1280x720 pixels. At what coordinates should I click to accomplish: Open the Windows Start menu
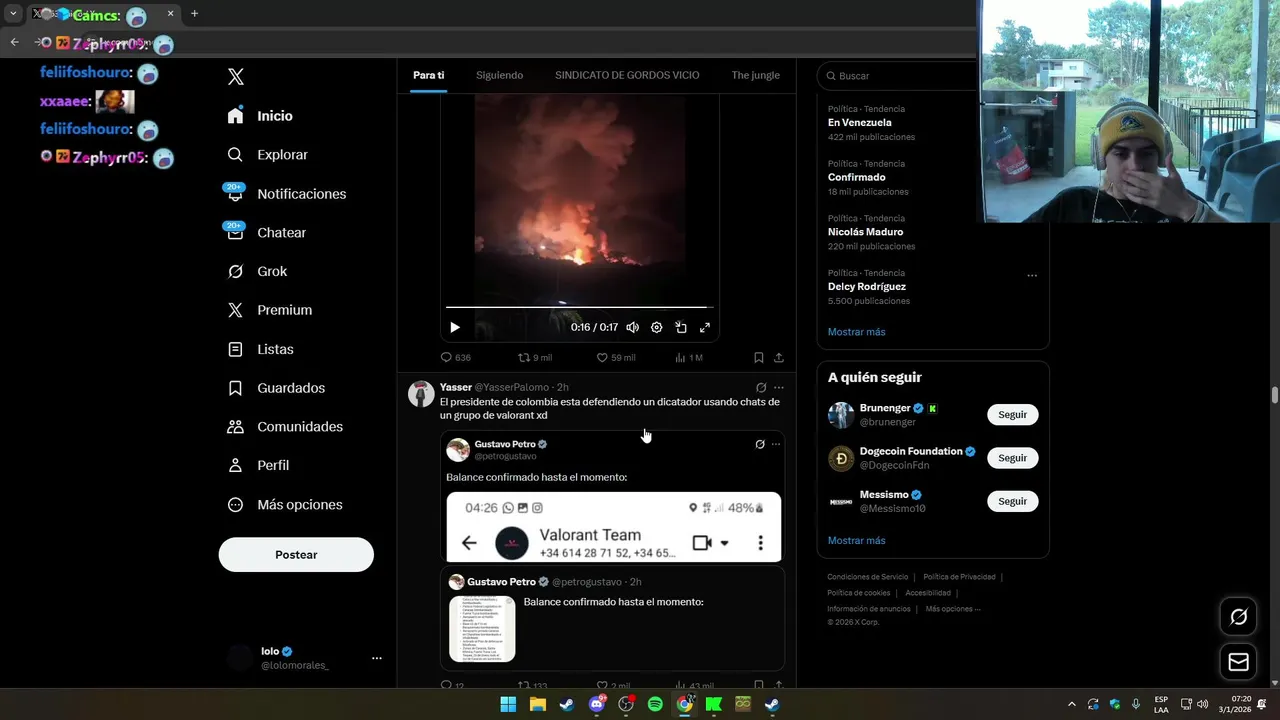[508, 704]
